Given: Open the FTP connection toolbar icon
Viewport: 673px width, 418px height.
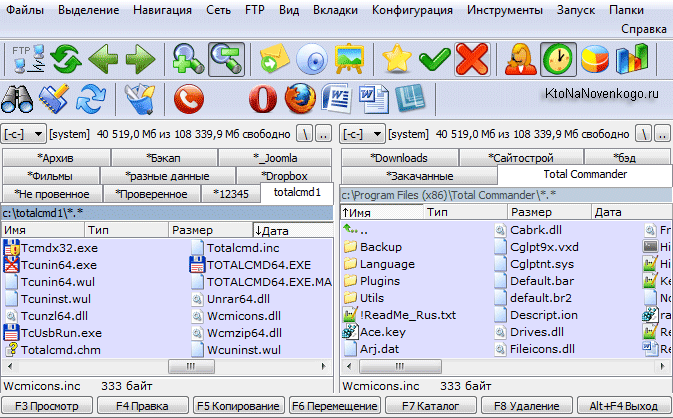Looking at the screenshot, I should (27, 59).
